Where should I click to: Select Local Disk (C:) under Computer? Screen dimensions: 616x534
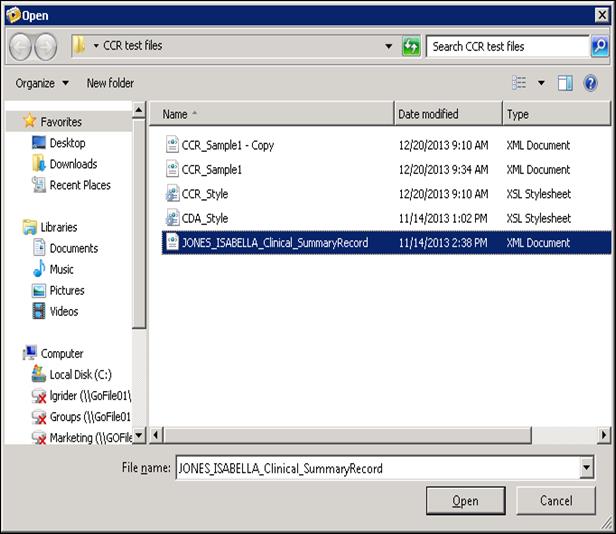(80, 374)
